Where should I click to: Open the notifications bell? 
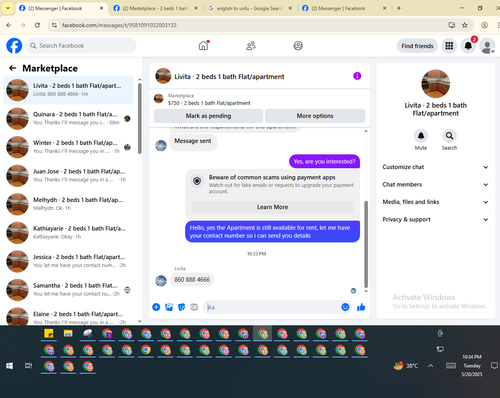[468, 46]
